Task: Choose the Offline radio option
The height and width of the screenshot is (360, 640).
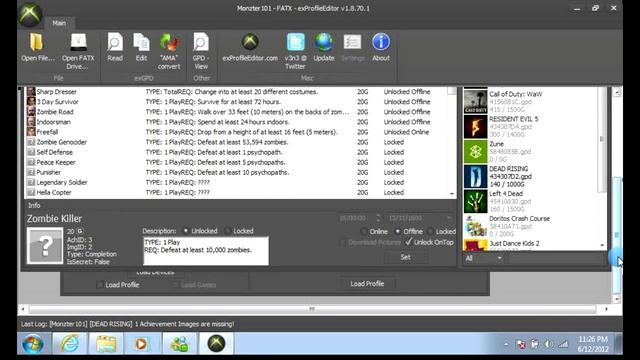Action: point(398,231)
